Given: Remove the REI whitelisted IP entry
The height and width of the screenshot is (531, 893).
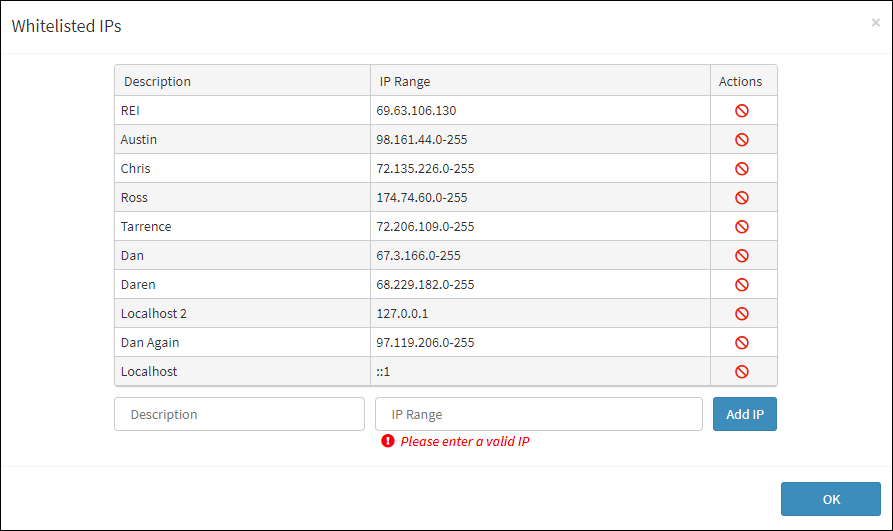Looking at the screenshot, I should 742,111.
